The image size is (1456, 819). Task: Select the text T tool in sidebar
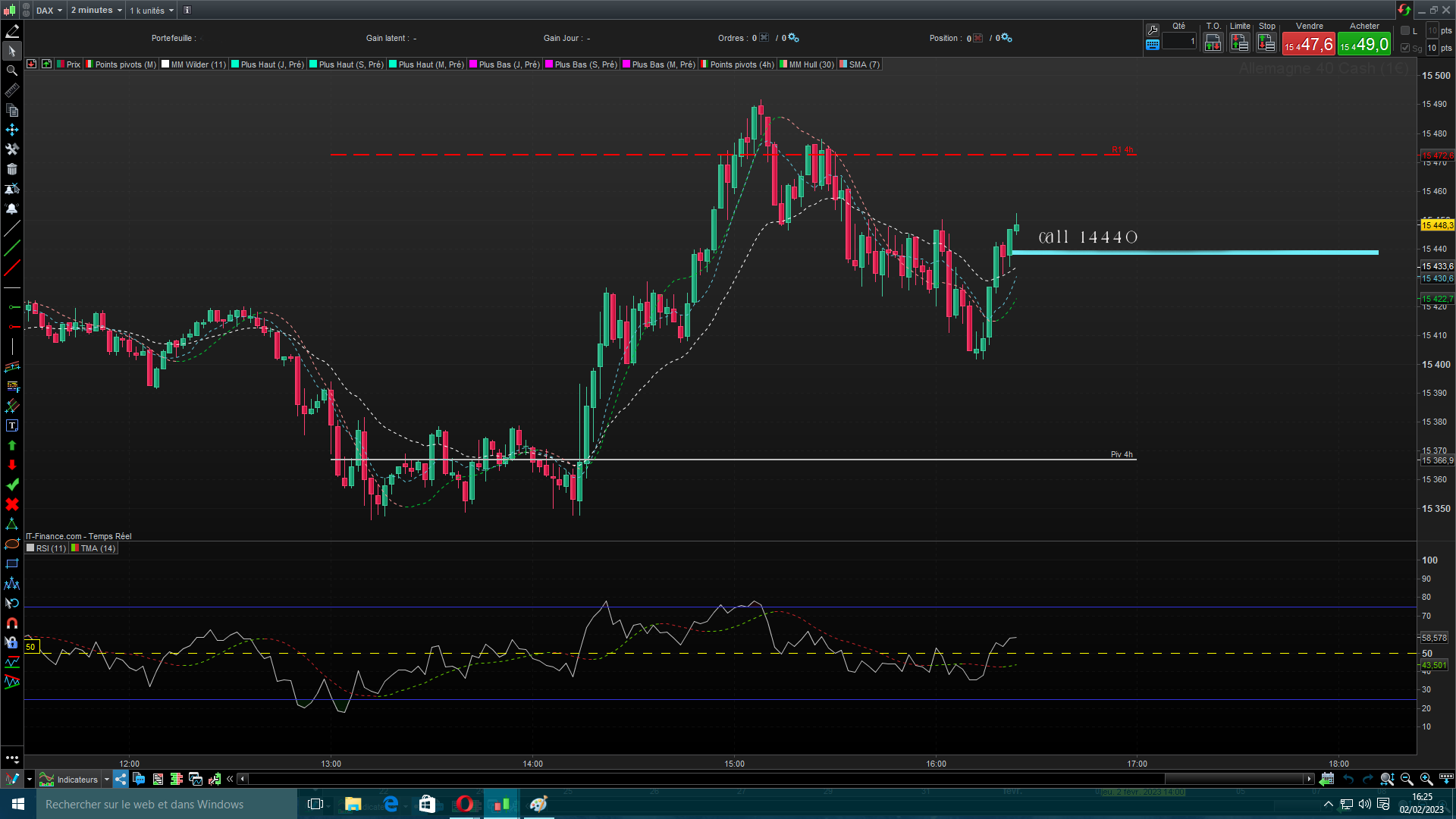tap(12, 425)
